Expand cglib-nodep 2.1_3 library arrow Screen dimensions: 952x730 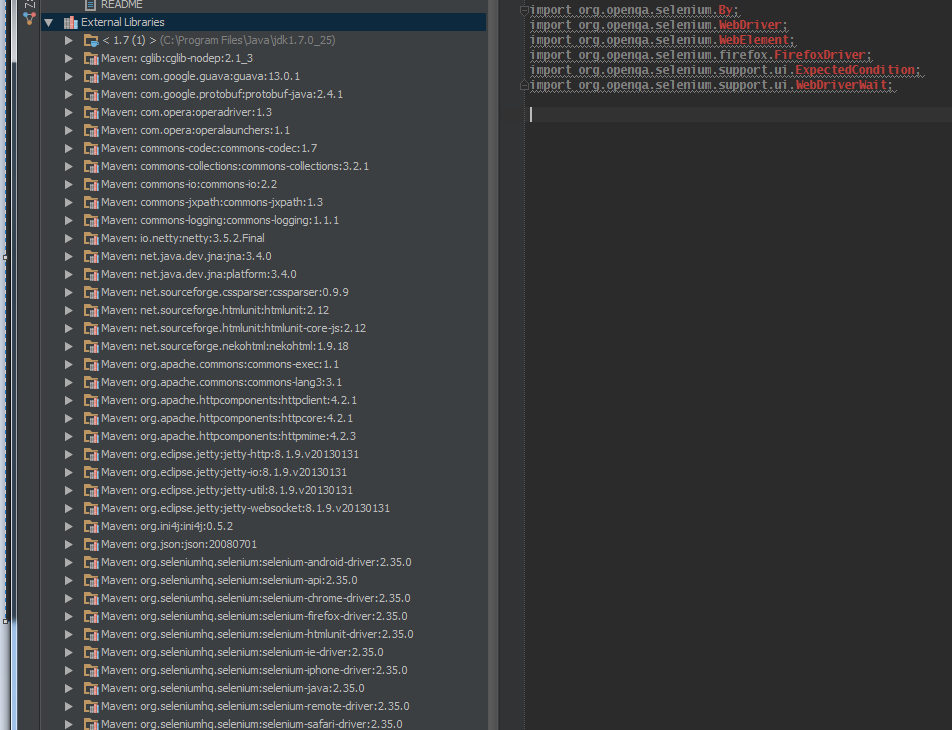pos(69,58)
